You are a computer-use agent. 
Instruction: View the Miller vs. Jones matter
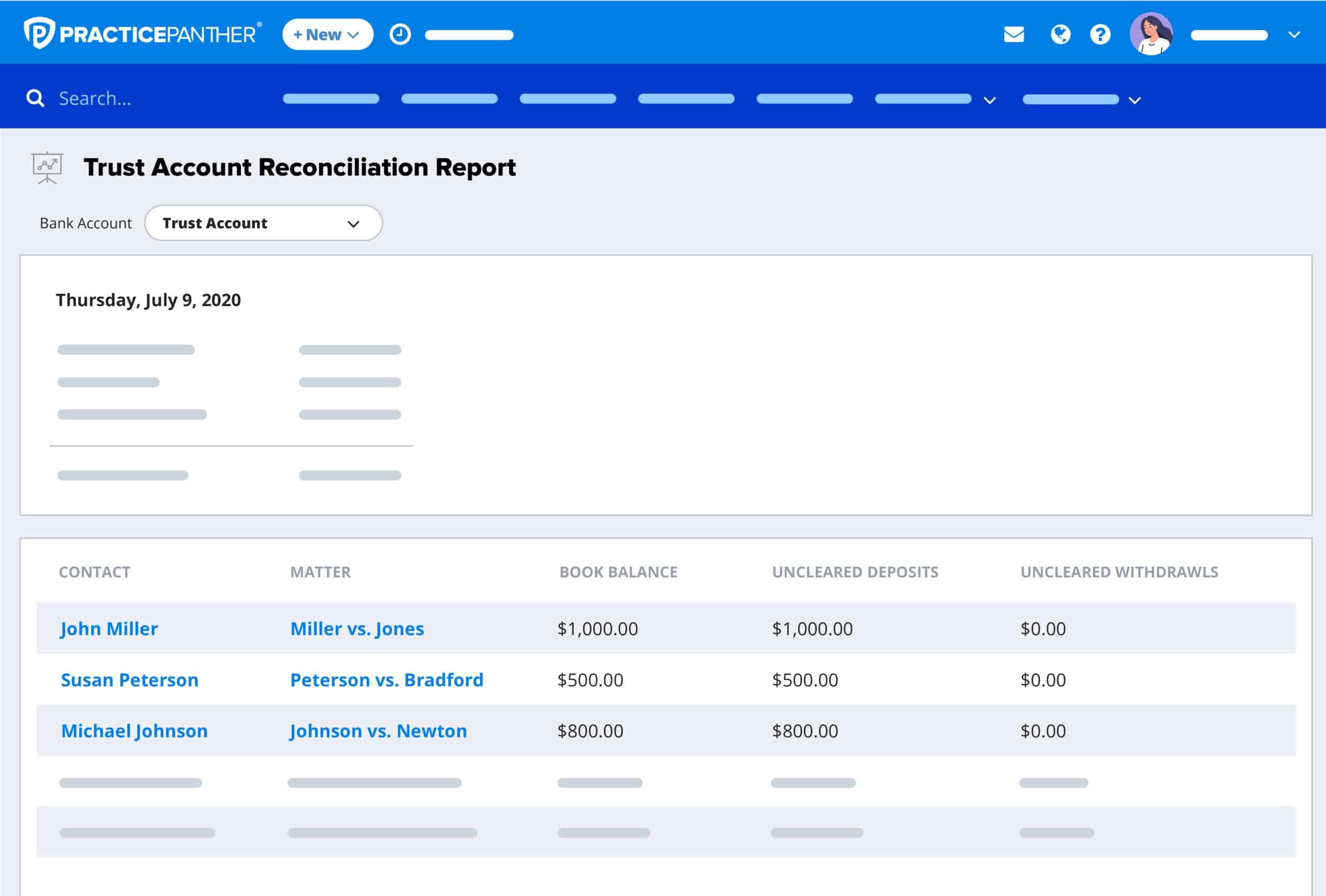tap(357, 629)
